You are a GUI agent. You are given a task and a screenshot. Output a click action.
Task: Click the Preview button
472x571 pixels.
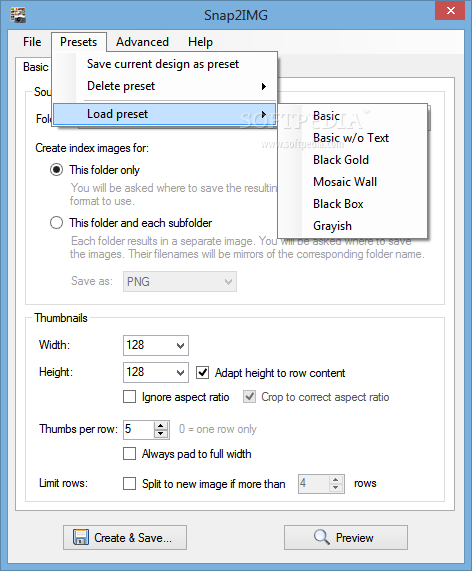coord(346,537)
